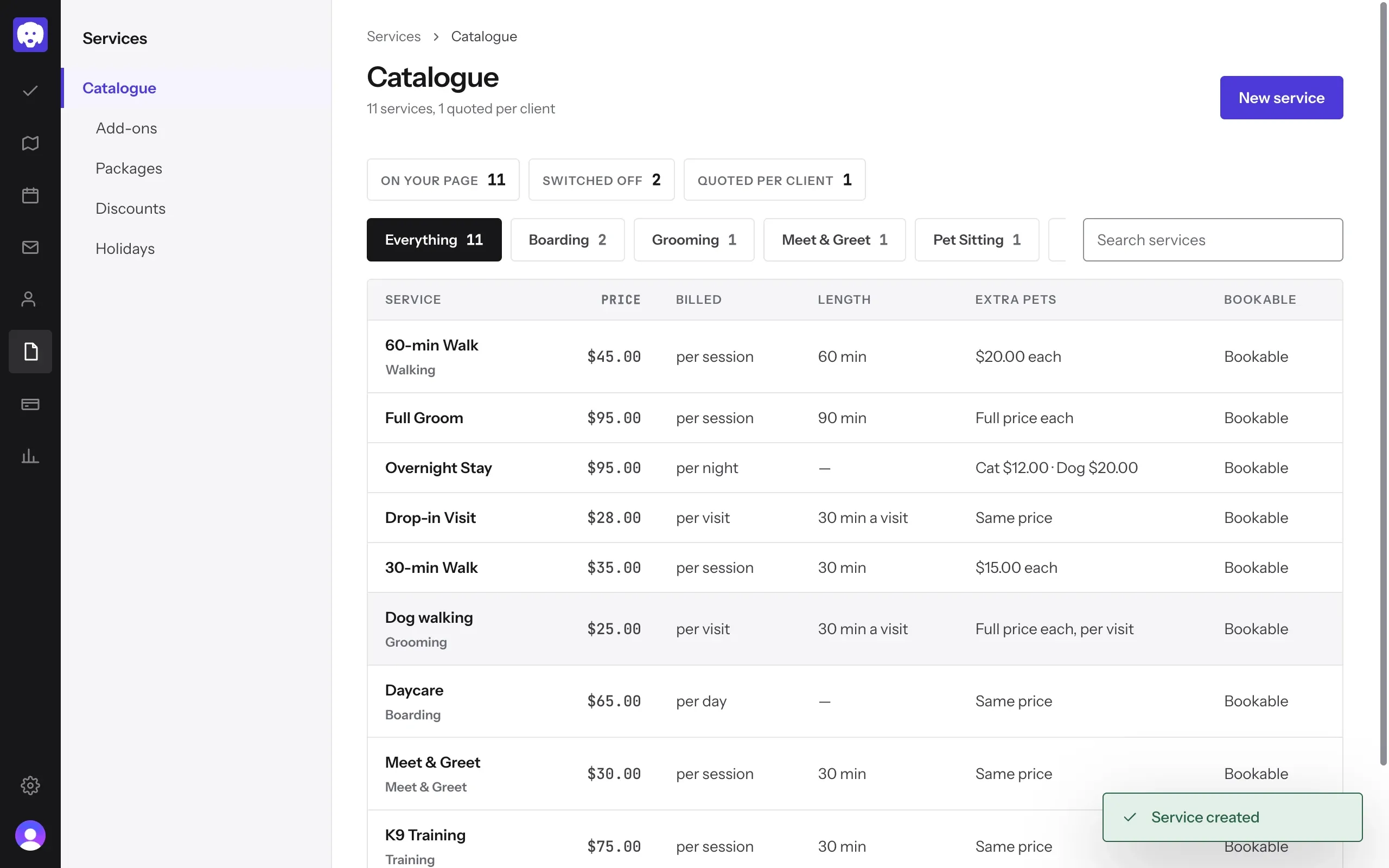Image resolution: width=1389 pixels, height=868 pixels.
Task: Open the calendar icon in sidebar
Action: pyautogui.click(x=30, y=195)
